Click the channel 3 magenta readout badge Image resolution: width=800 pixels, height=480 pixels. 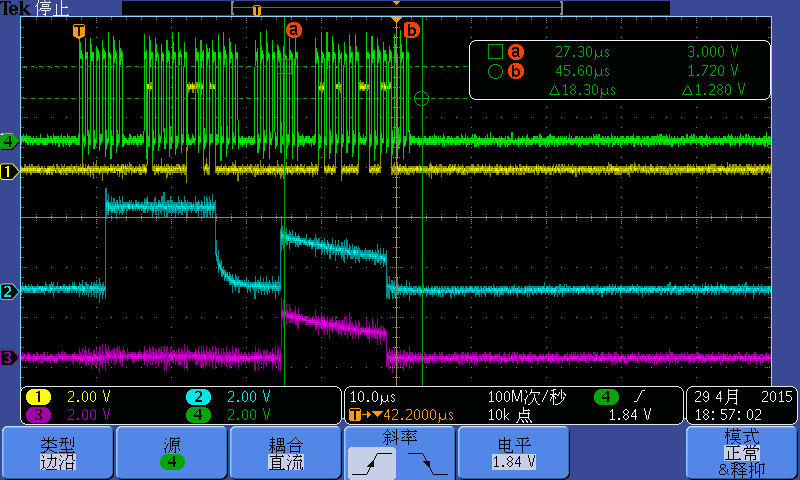(x=38, y=415)
